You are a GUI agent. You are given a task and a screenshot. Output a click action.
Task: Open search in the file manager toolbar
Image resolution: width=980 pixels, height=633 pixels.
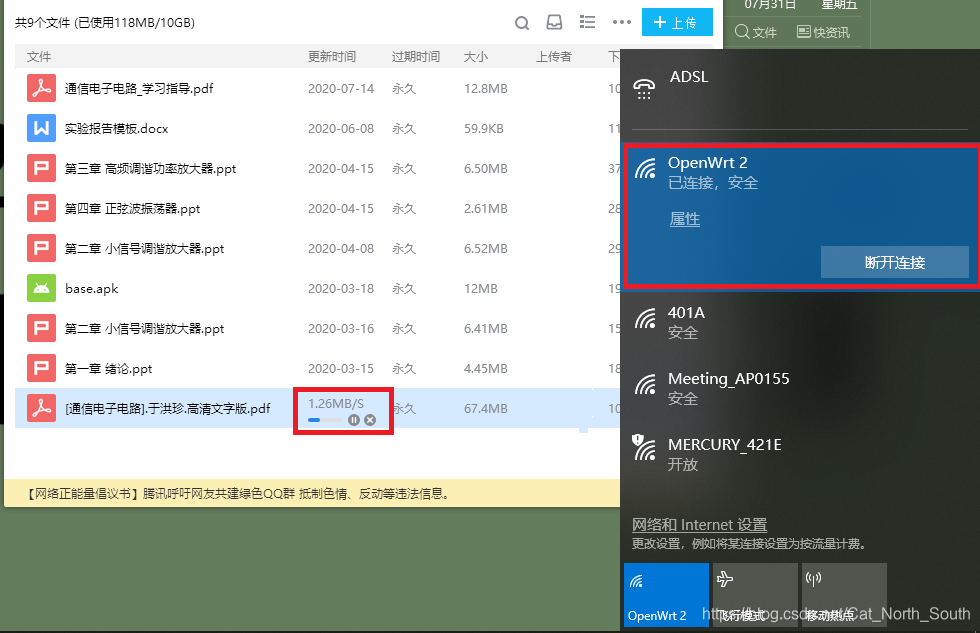pyautogui.click(x=521, y=22)
